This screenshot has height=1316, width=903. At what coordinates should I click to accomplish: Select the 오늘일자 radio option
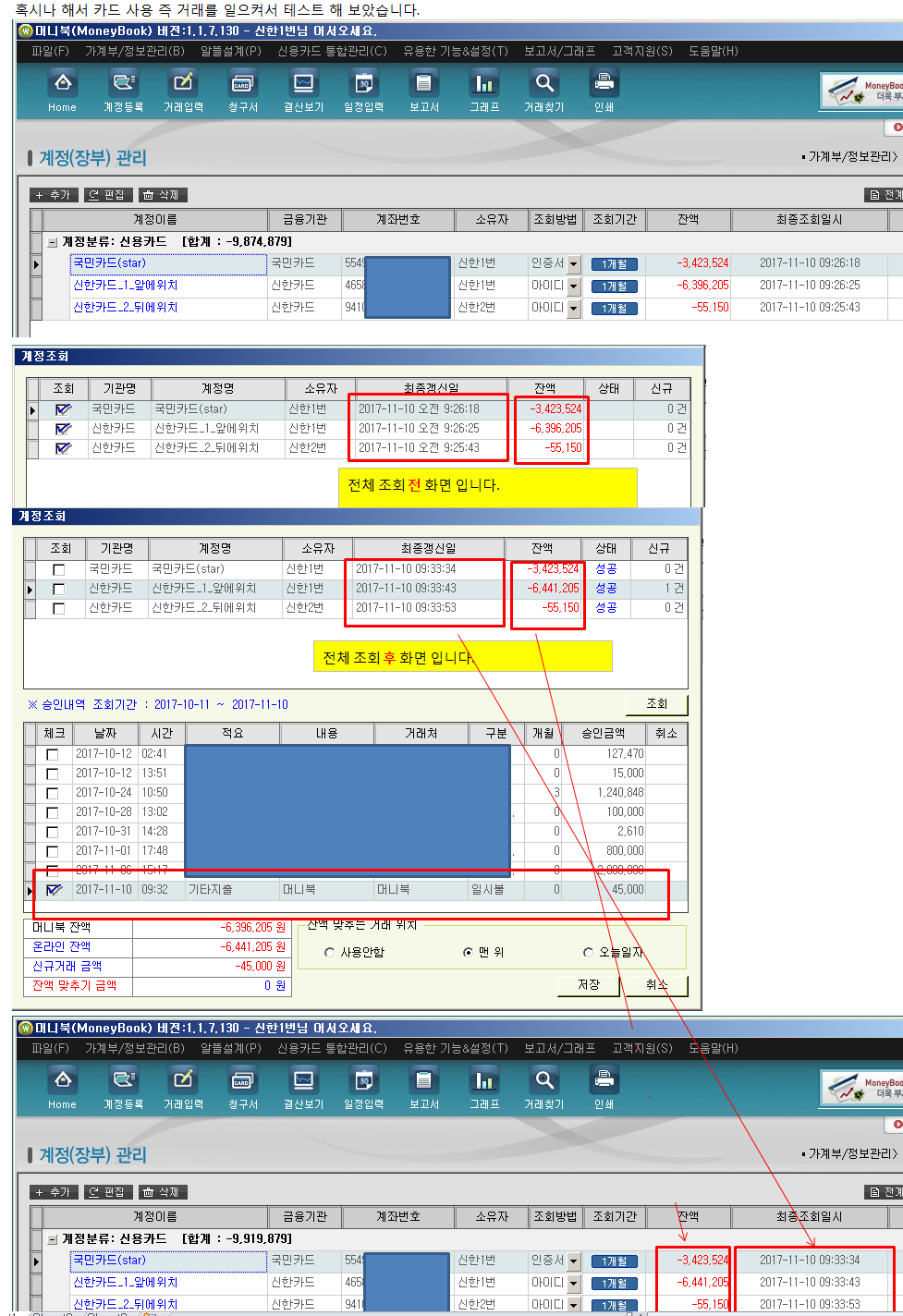588,953
